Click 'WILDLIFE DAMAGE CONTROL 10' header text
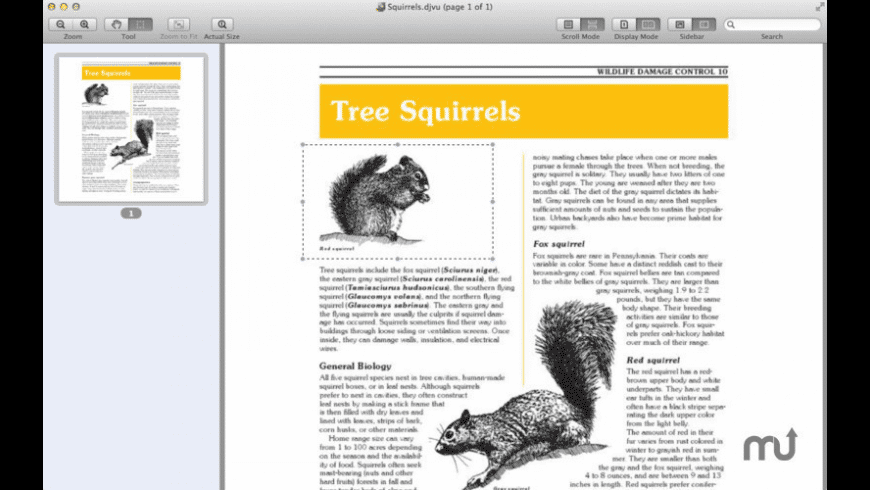The image size is (870, 490). click(662, 72)
